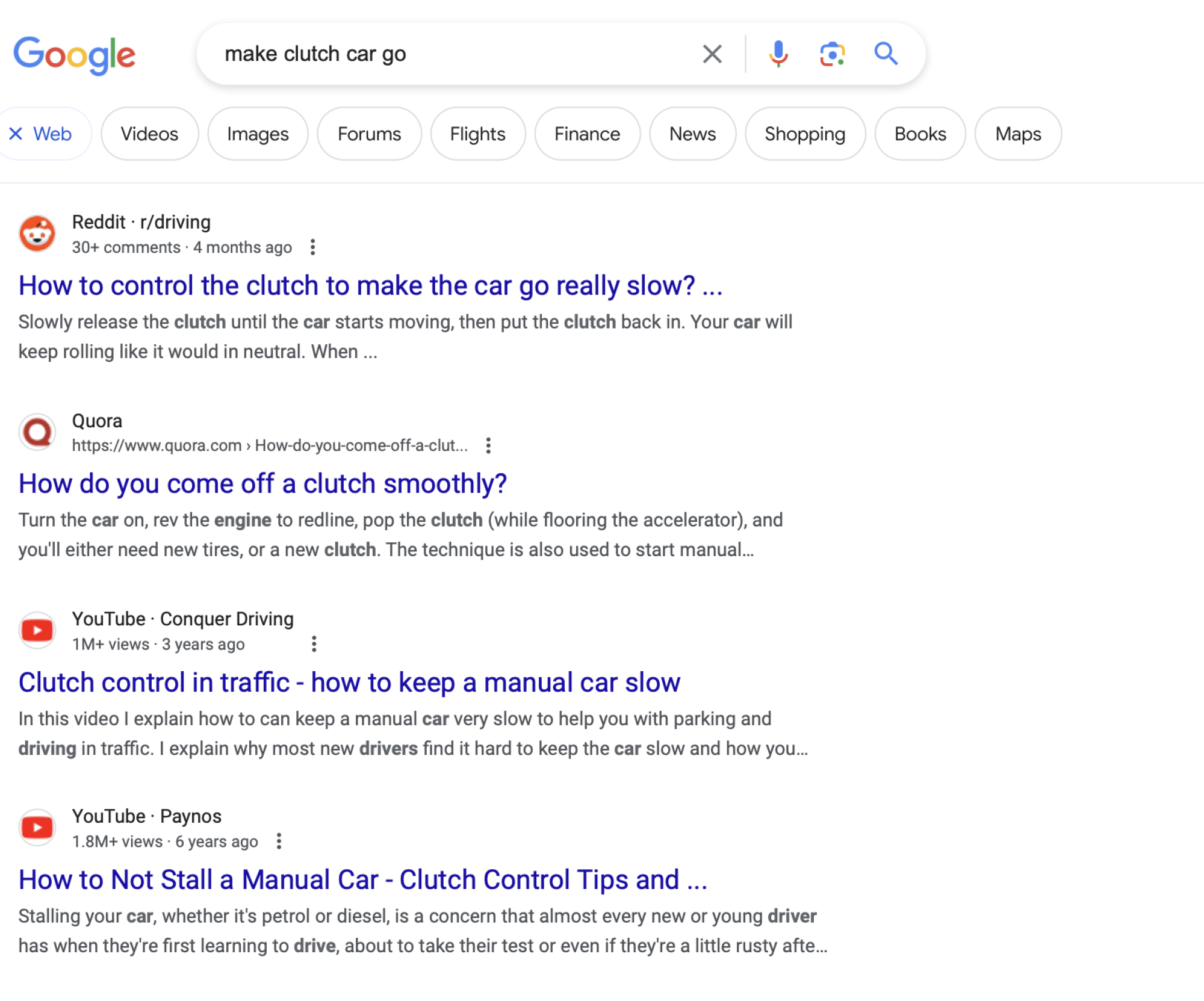Click the YouTube icon next to Paynos
Viewport: 1204px width, 1001px height.
tap(37, 827)
